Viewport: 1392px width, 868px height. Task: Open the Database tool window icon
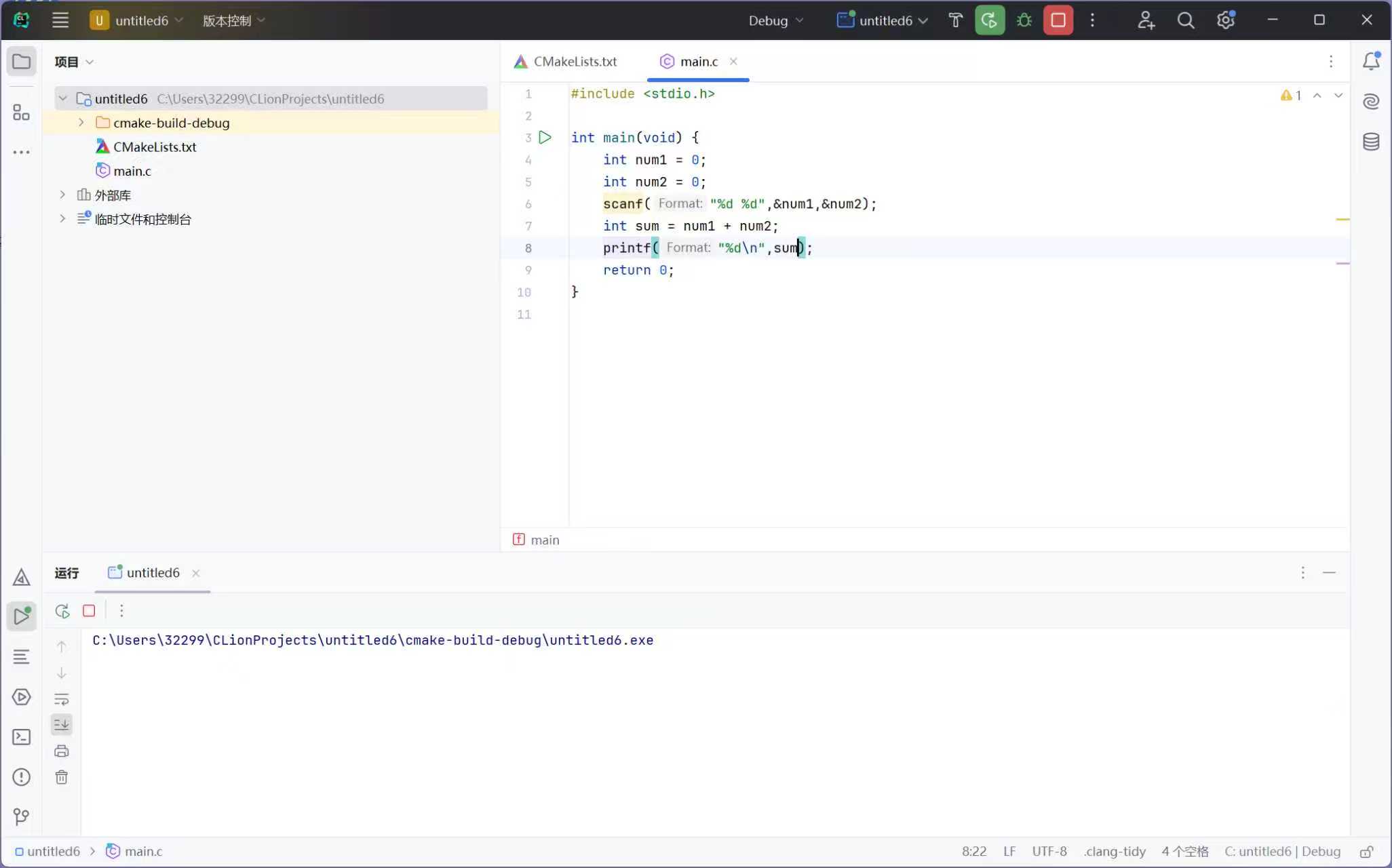click(x=1371, y=142)
